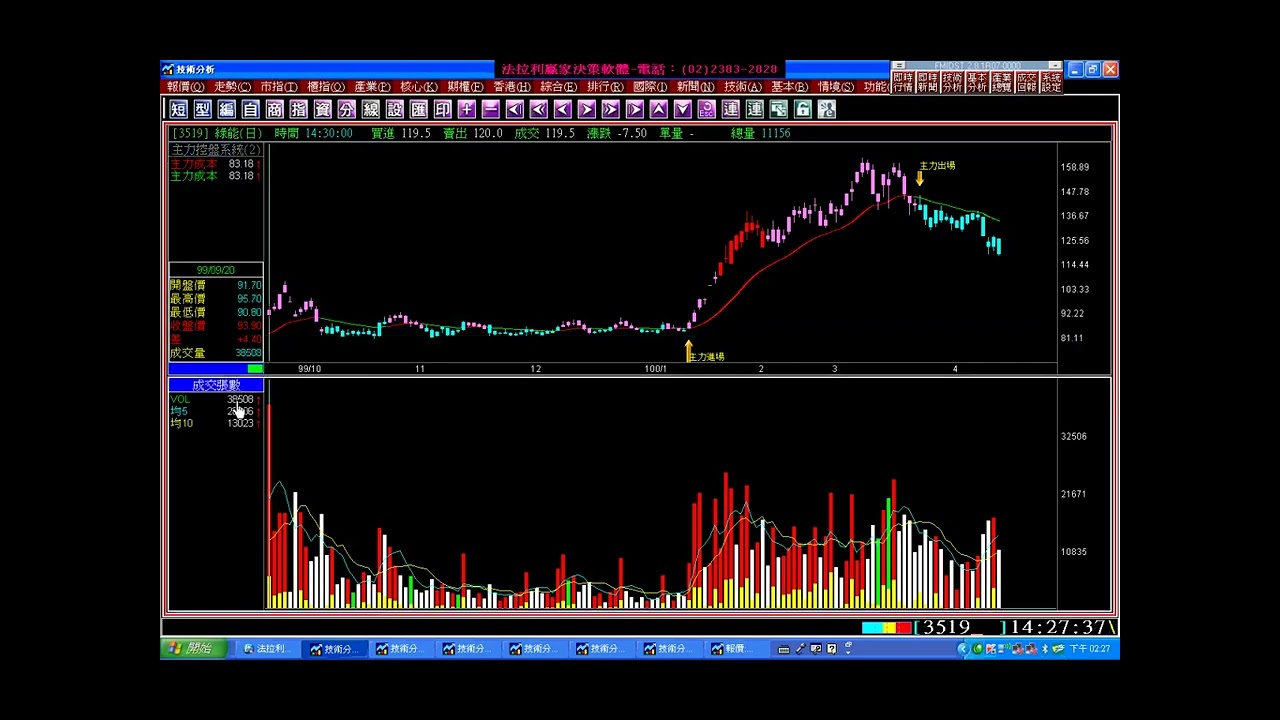
Task: Click the jump-to-last arrow icon
Action: click(634, 110)
